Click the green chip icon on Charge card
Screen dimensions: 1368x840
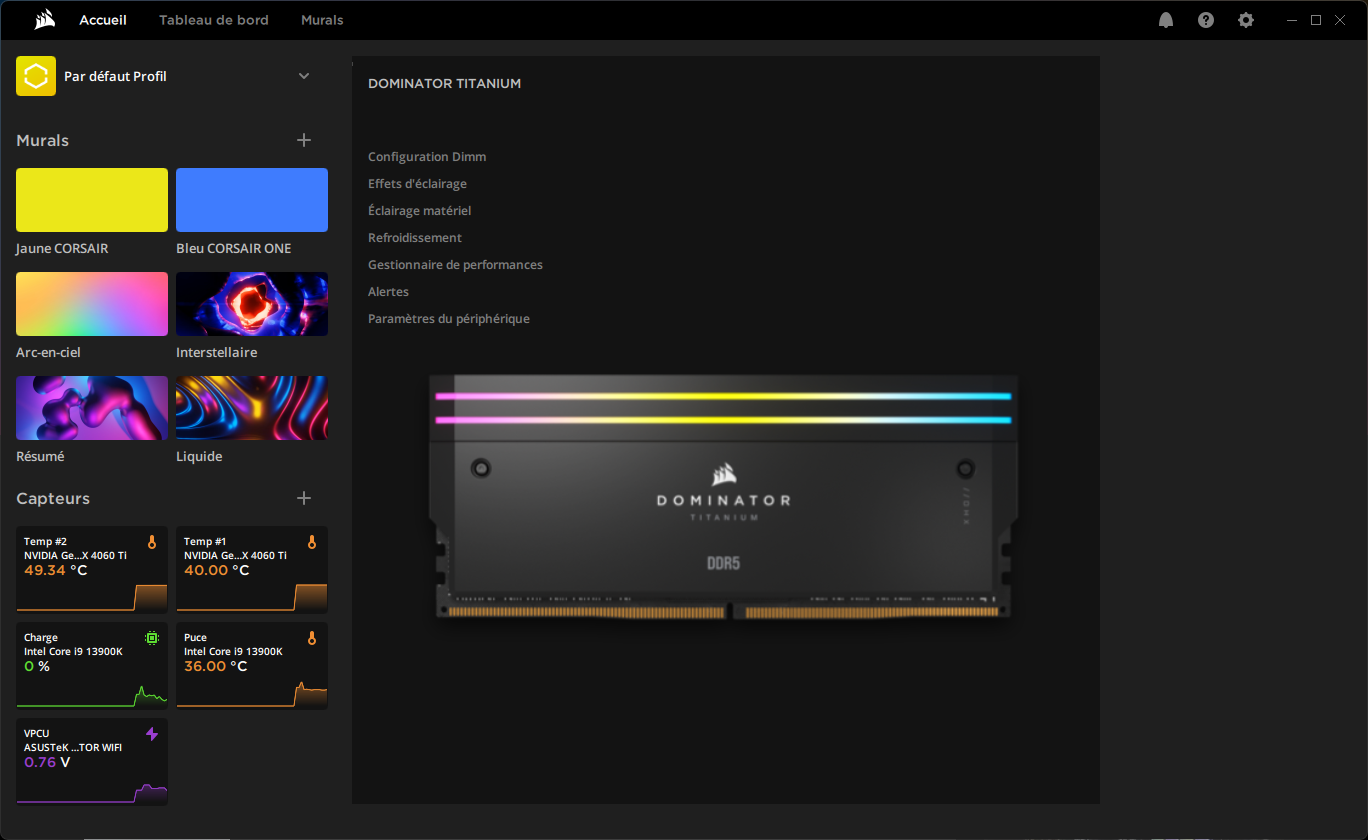coord(152,638)
